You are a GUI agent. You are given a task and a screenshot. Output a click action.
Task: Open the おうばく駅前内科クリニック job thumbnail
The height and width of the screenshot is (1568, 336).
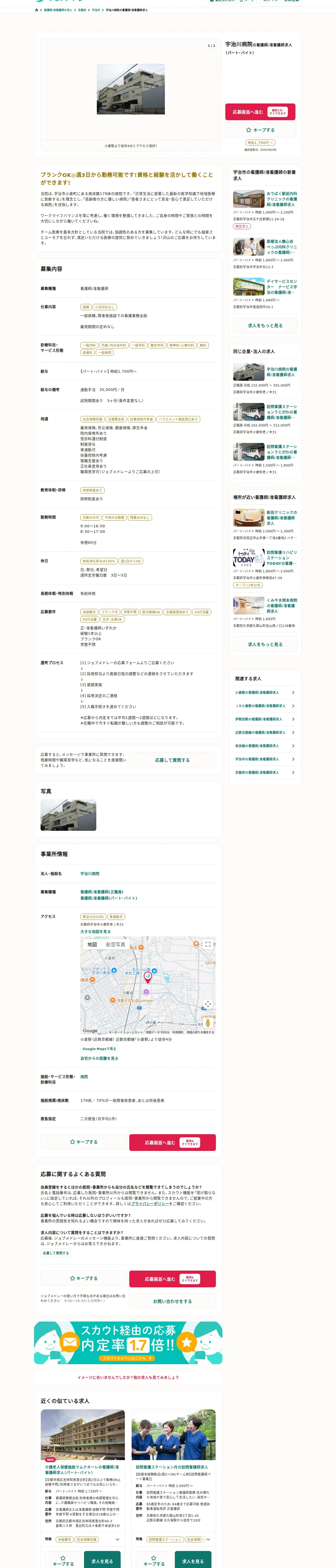click(x=249, y=199)
